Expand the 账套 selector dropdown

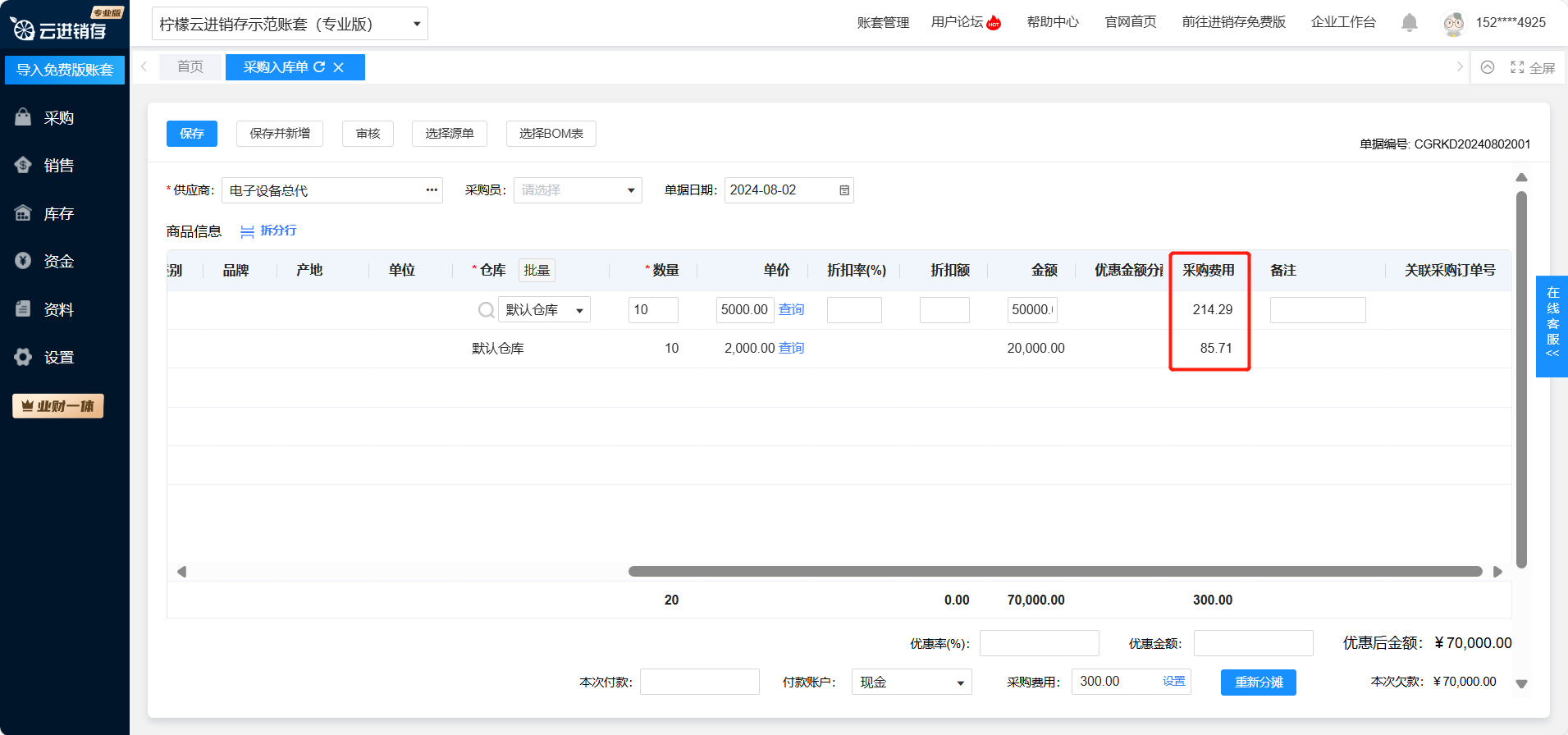pyautogui.click(x=417, y=24)
